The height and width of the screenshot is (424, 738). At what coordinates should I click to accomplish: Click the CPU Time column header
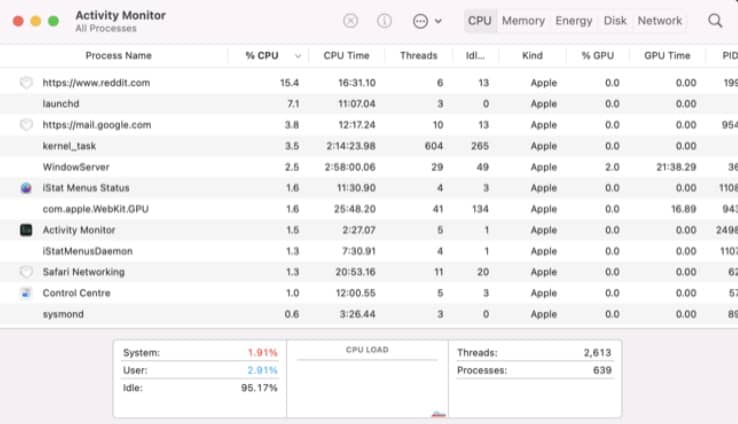[x=347, y=56]
